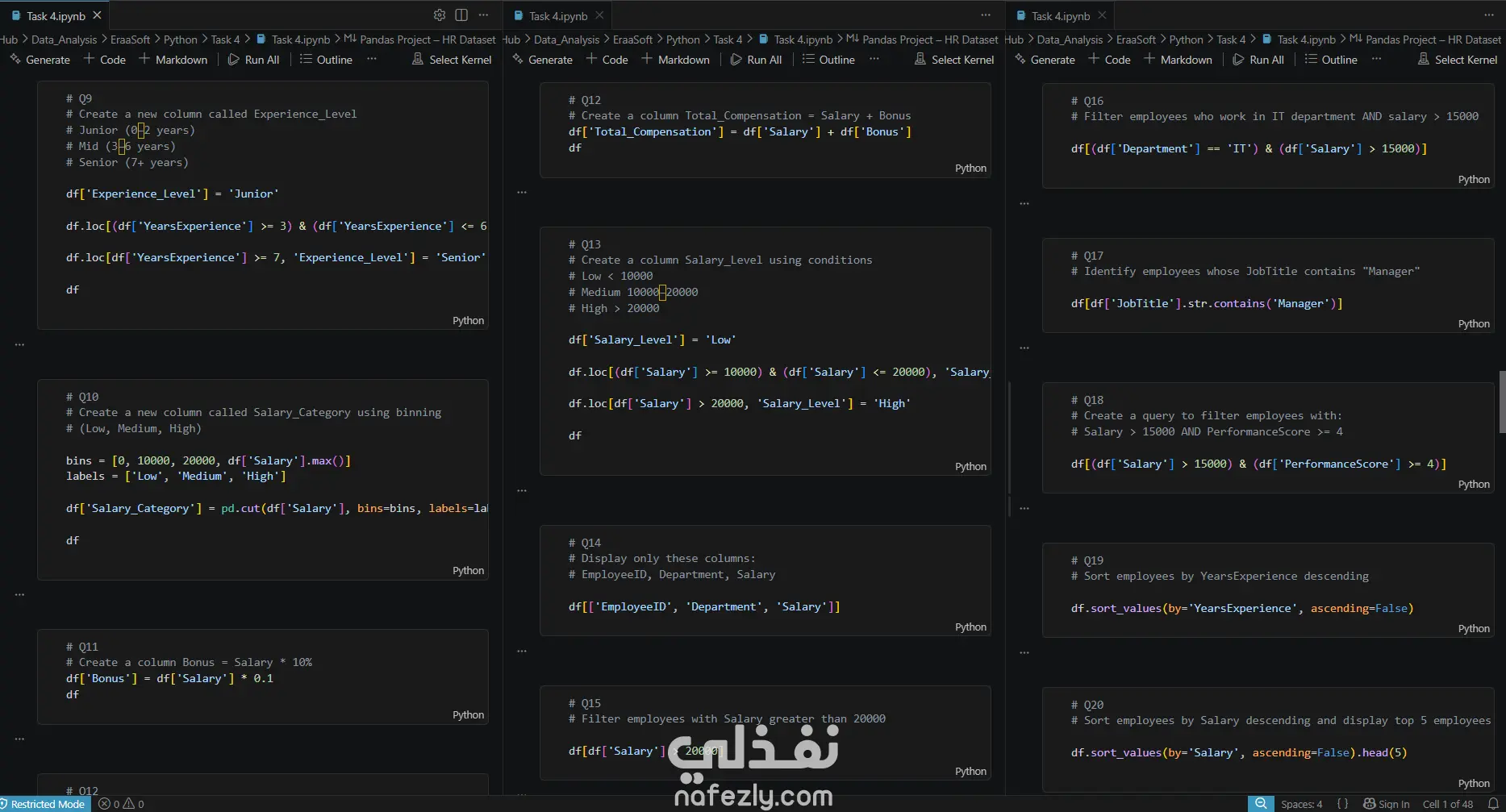Click Run All in the left notebook toolbar
The image size is (1506, 812).
click(x=254, y=60)
